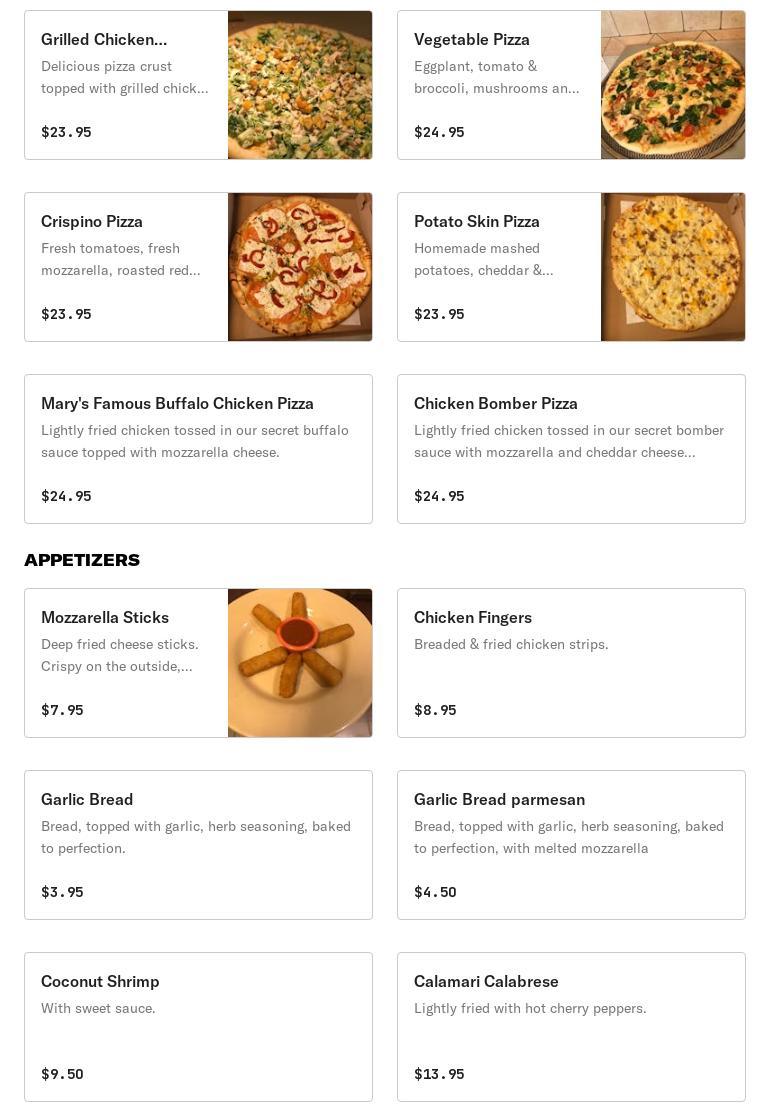Viewport: 770px width, 1120px height.
Task: Click the Grilled Chicken pizza photo
Action: tap(300, 85)
